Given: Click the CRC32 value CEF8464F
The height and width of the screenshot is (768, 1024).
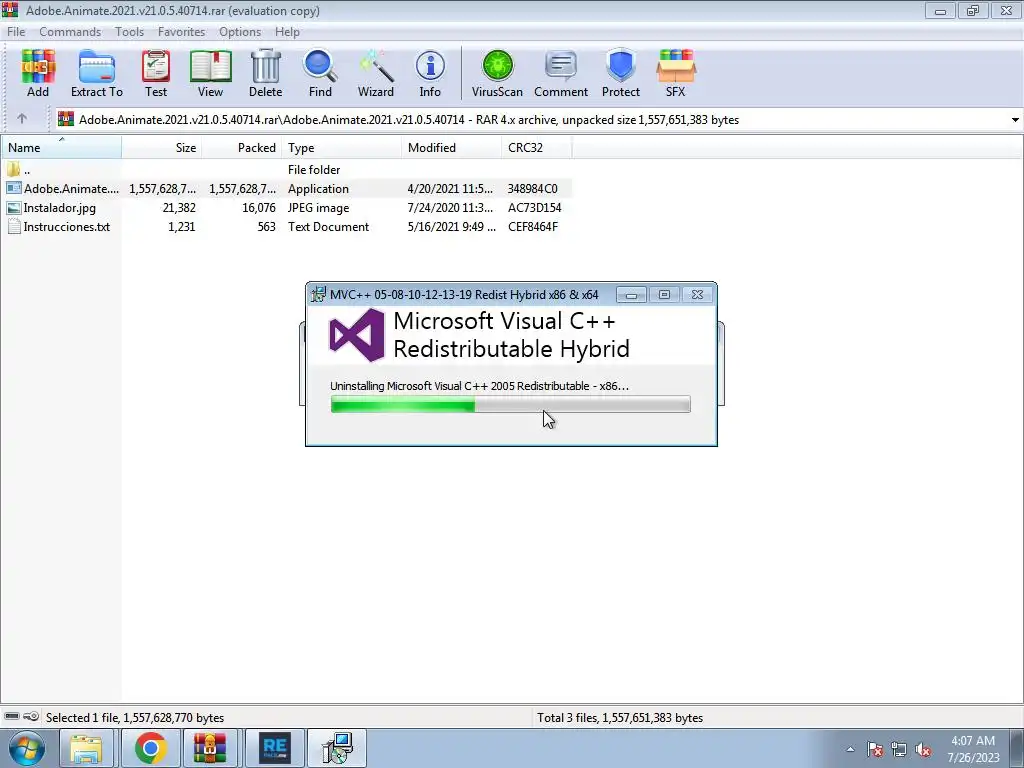Looking at the screenshot, I should (533, 227).
